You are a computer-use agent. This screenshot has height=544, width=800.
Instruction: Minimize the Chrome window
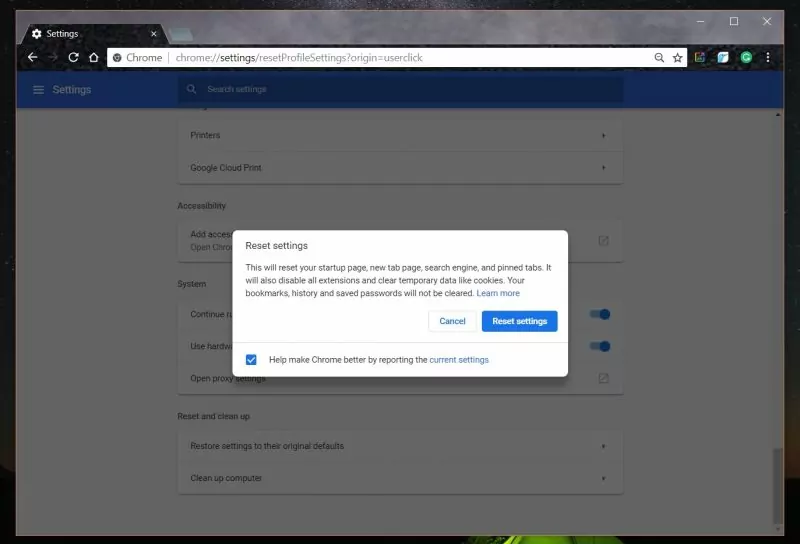701,21
